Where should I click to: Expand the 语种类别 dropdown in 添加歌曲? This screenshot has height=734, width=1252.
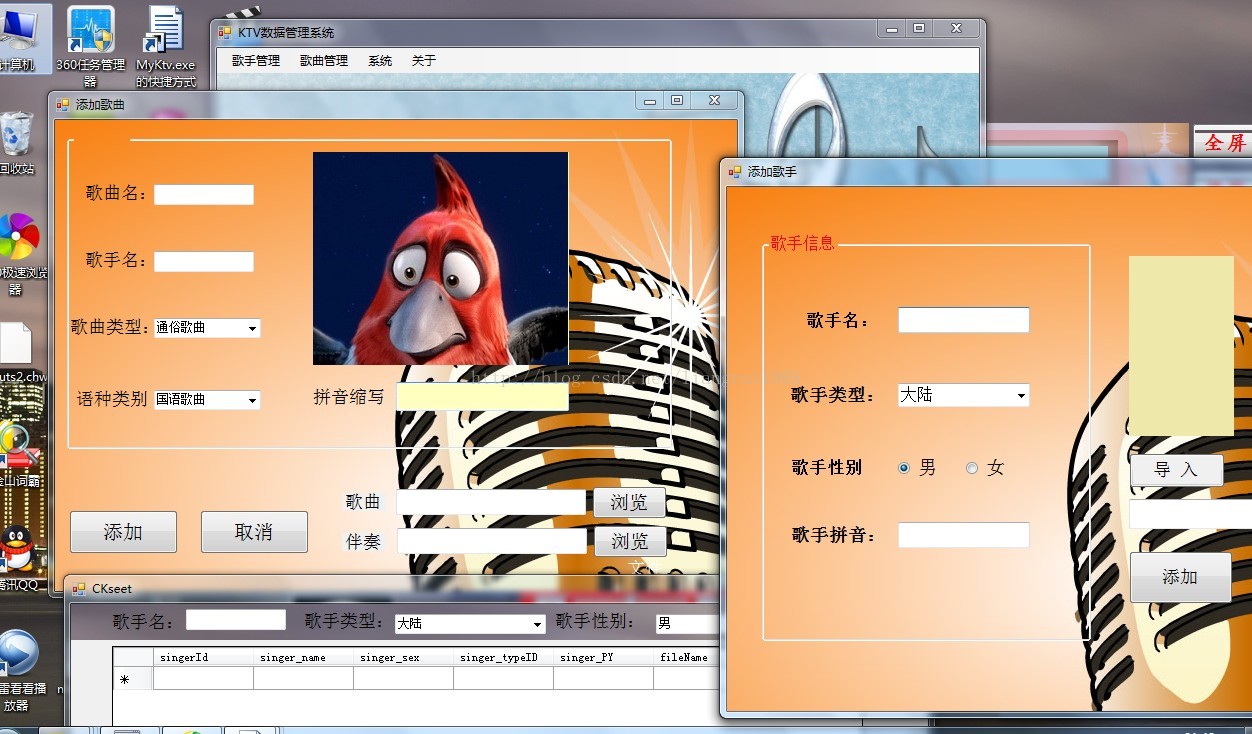(252, 400)
